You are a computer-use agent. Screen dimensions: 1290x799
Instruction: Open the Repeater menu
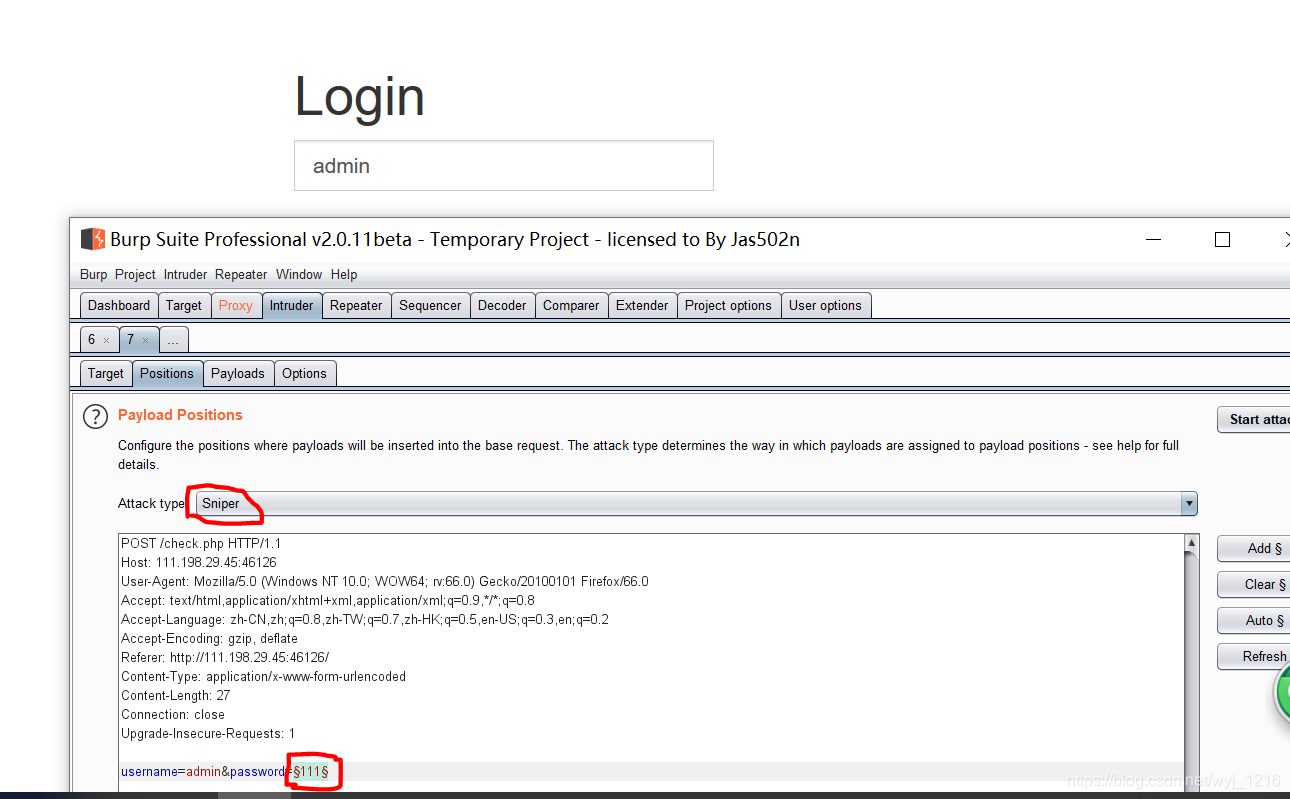tap(241, 274)
